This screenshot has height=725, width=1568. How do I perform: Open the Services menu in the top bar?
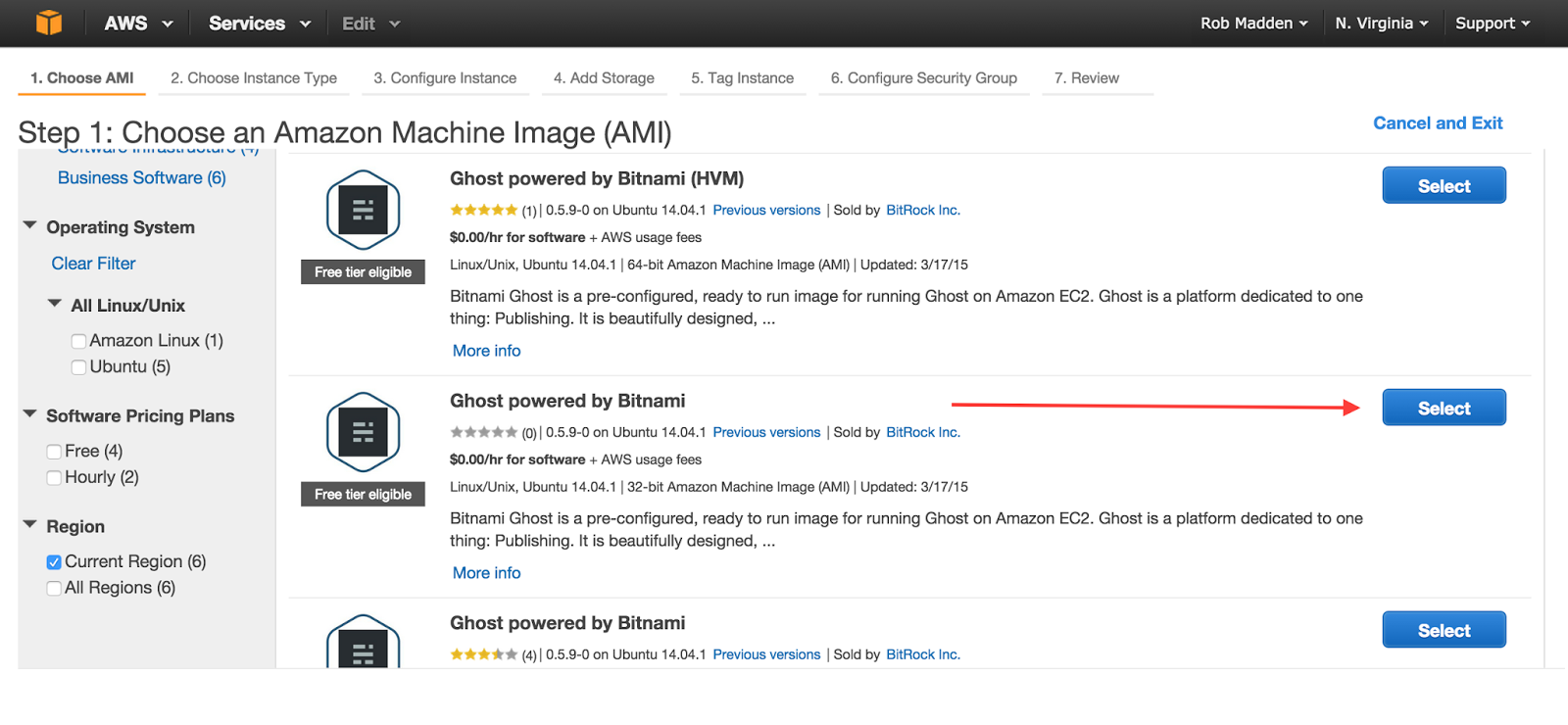click(x=259, y=24)
